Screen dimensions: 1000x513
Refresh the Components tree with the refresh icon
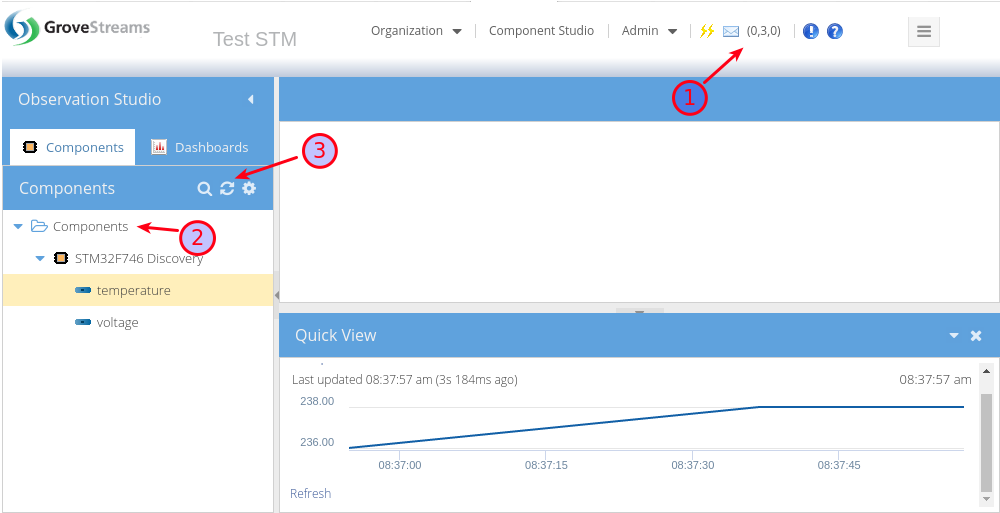(x=227, y=189)
